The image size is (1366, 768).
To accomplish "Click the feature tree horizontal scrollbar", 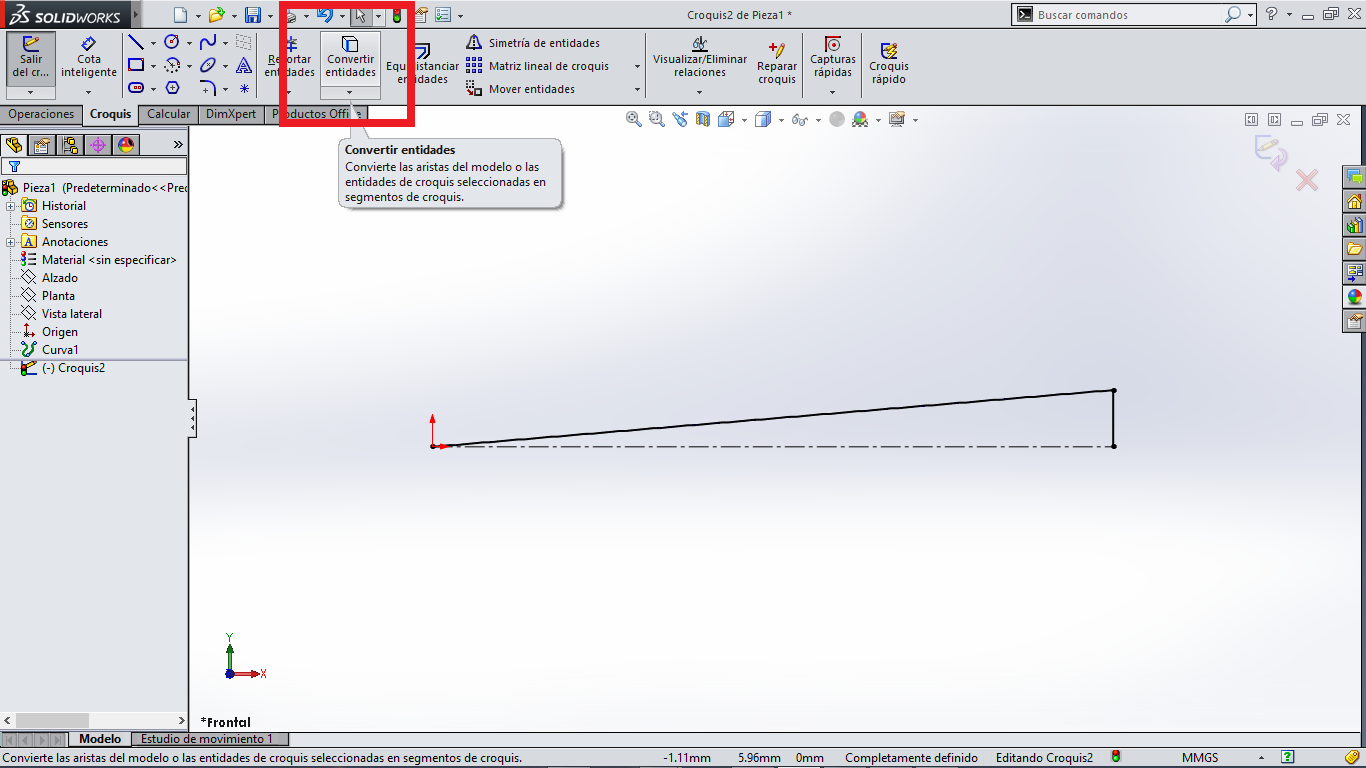I will coord(94,720).
